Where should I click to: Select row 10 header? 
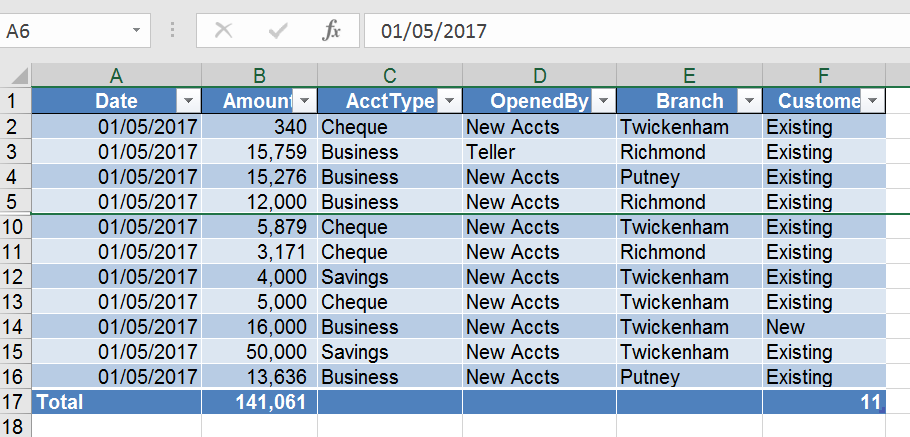[14, 227]
